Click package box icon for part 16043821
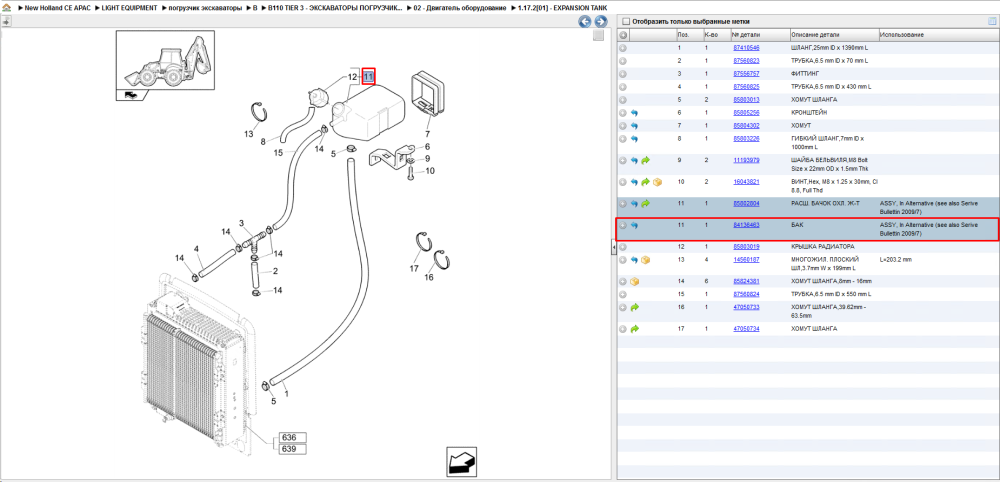Viewport: 1000px width, 482px height. (x=657, y=182)
